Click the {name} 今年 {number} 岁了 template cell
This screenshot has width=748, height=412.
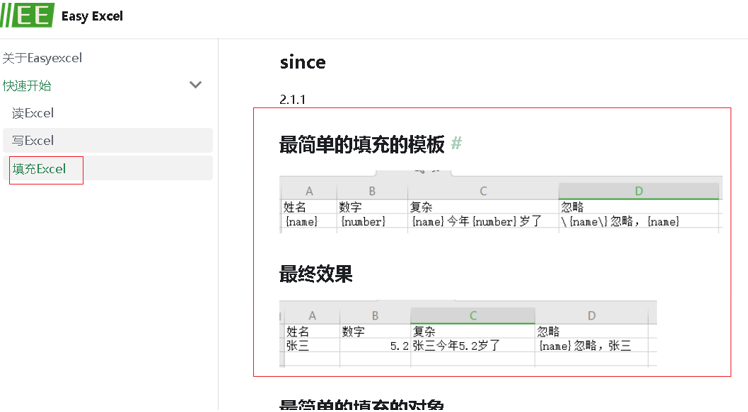click(x=483, y=222)
